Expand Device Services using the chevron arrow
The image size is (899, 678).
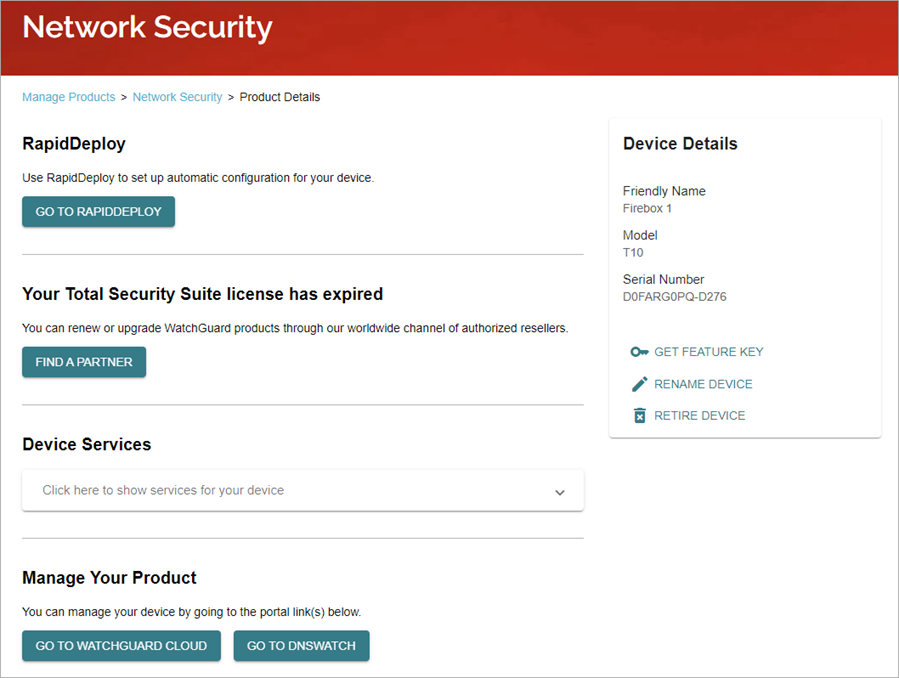(560, 492)
